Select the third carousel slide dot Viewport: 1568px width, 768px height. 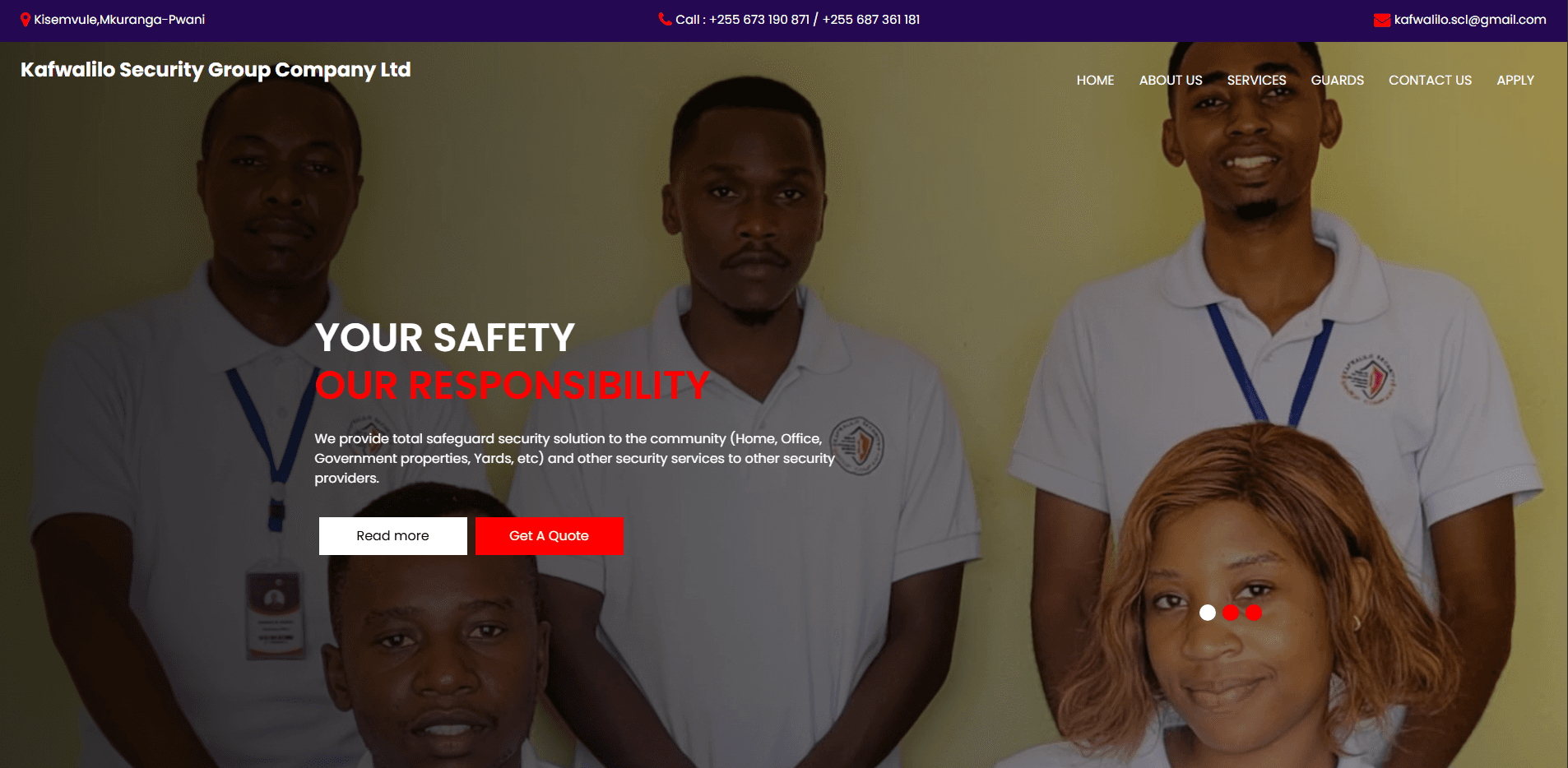point(1254,613)
